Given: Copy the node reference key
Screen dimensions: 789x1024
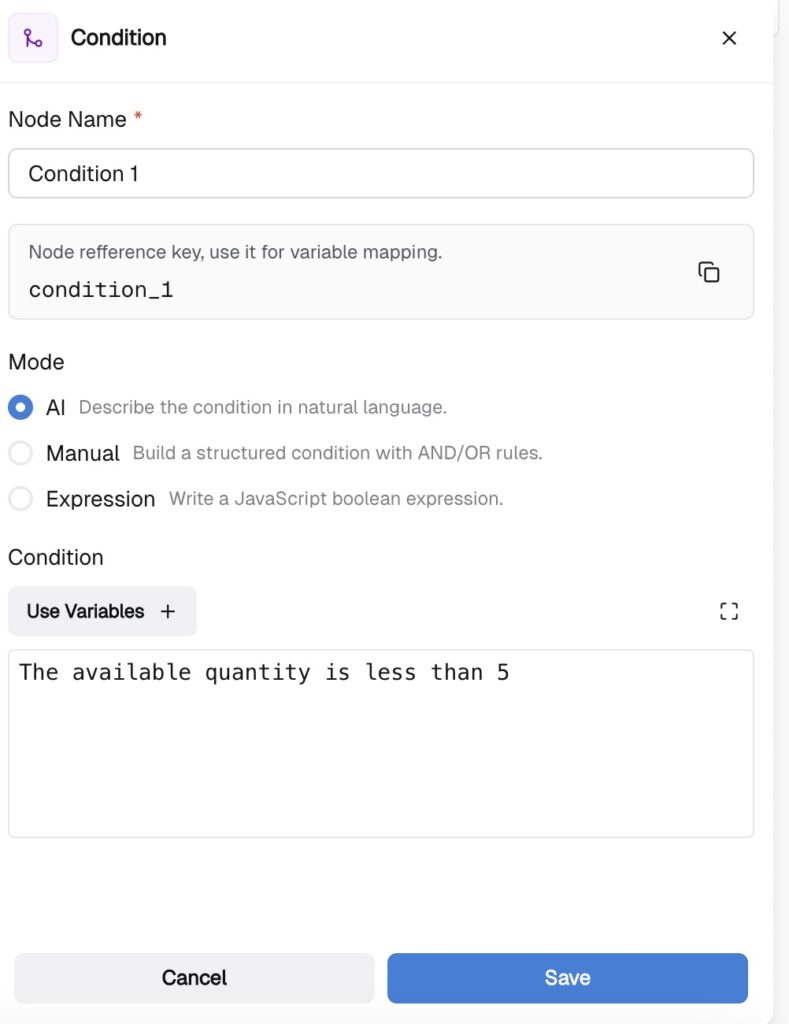Looking at the screenshot, I should 709,272.
